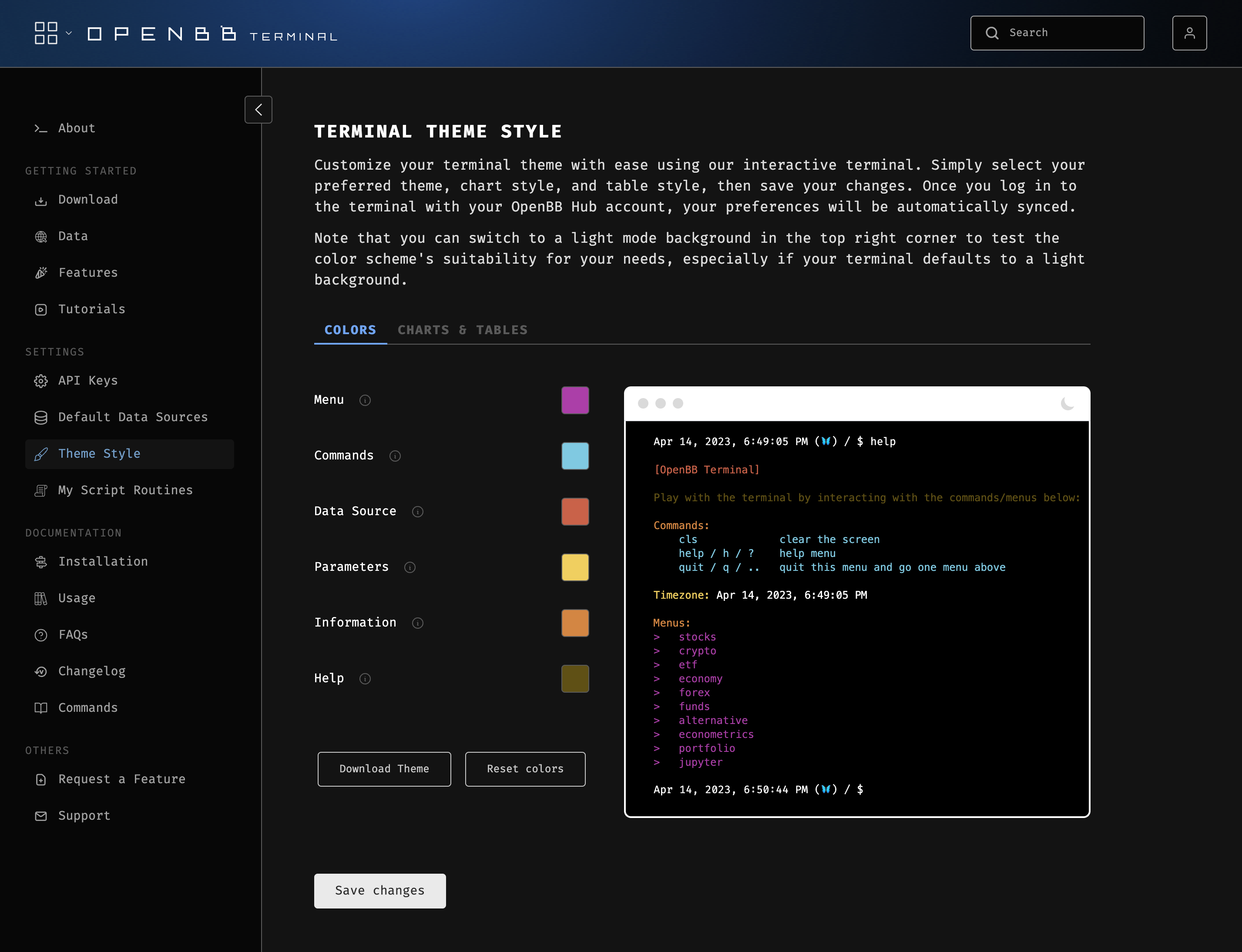Open the FAQs page
The width and height of the screenshot is (1242, 952).
[x=129, y=635]
